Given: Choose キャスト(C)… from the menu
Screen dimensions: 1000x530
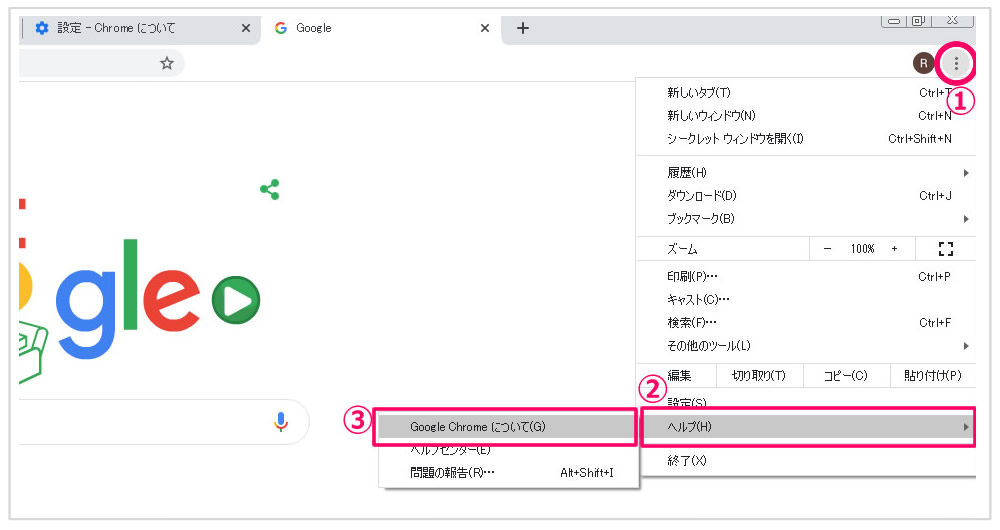Looking at the screenshot, I should click(806, 299).
